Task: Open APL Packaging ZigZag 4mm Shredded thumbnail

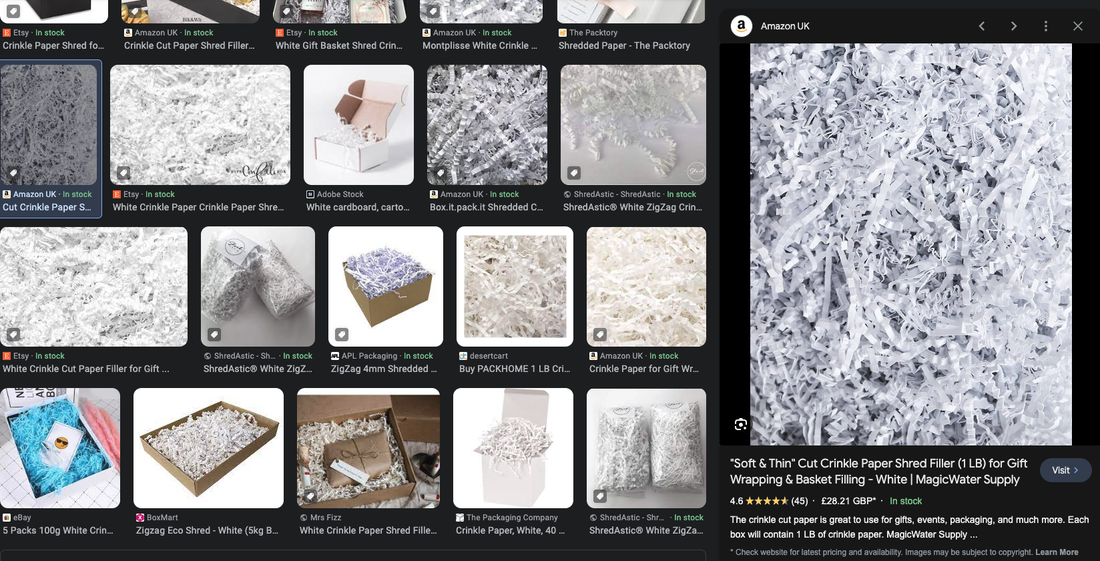Action: [386, 286]
